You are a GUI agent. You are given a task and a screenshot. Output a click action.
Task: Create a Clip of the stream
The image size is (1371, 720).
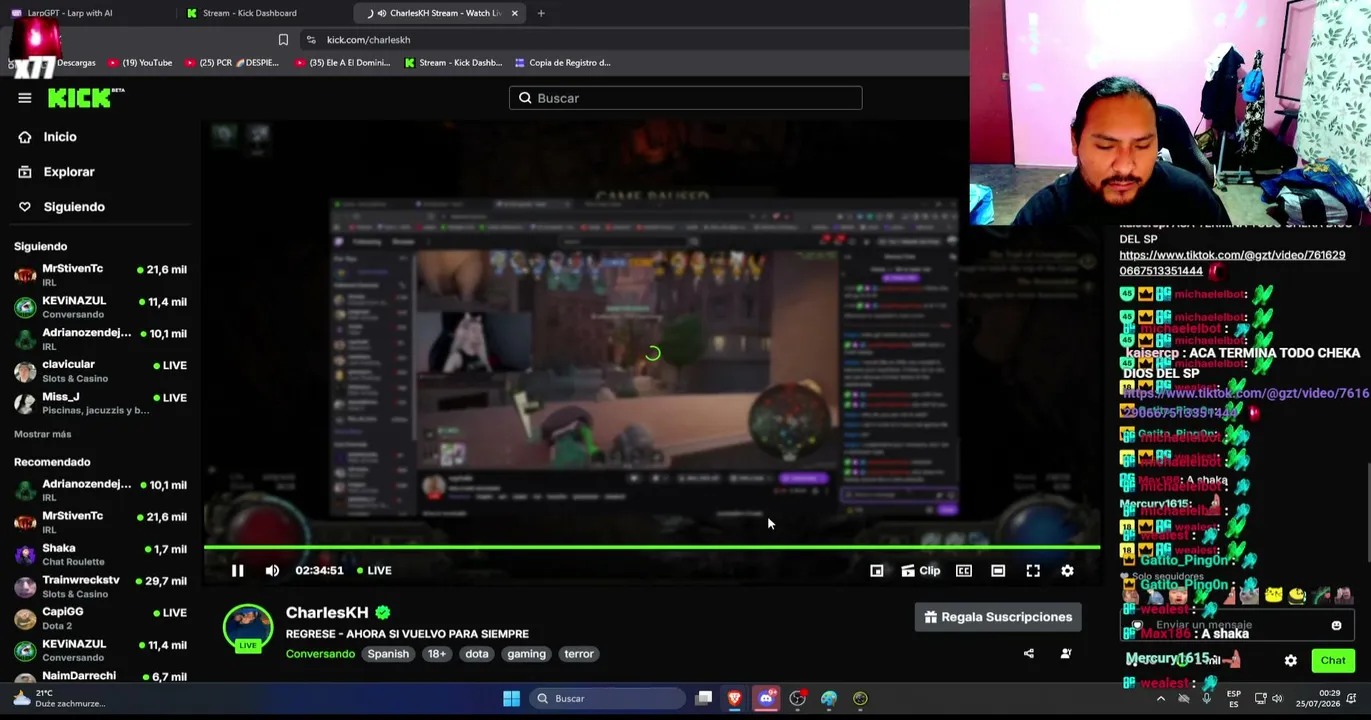pos(921,571)
